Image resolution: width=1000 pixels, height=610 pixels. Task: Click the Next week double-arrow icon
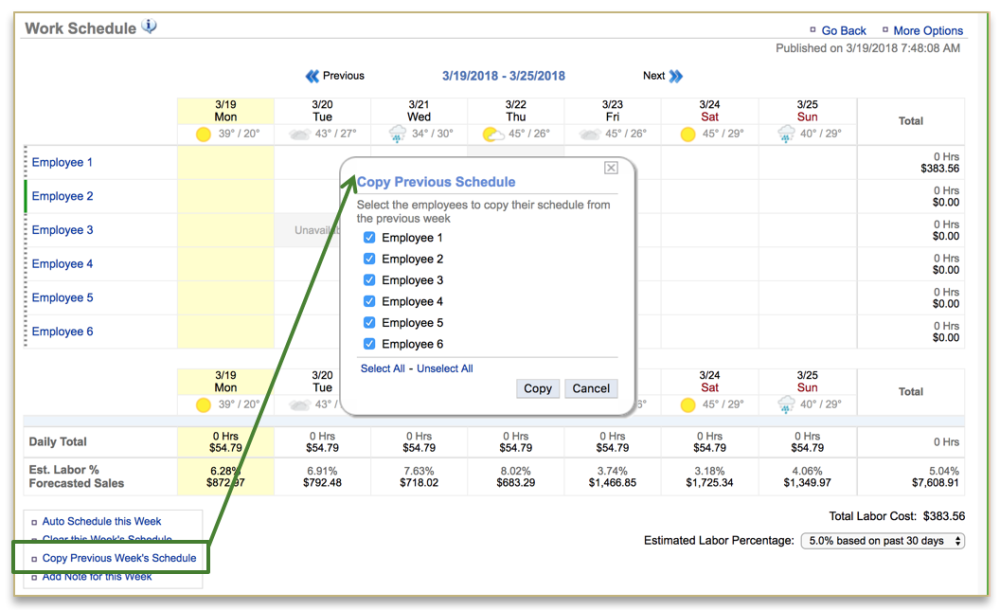tap(676, 76)
